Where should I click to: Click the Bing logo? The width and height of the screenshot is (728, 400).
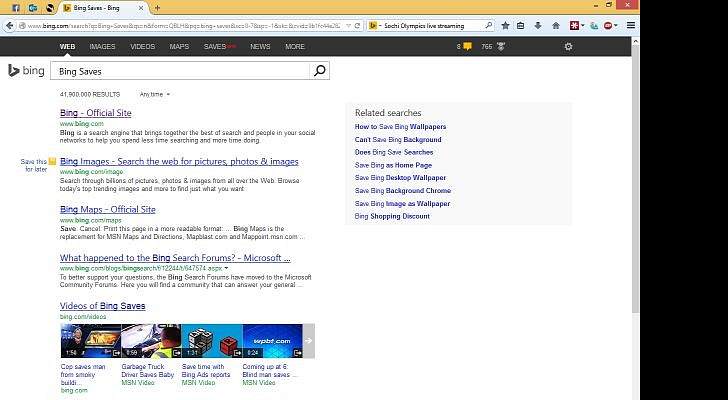point(25,71)
